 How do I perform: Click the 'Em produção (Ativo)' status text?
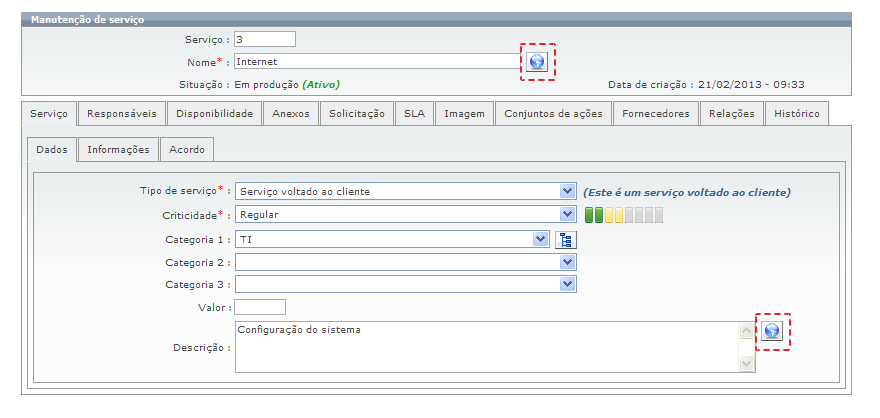pos(287,85)
